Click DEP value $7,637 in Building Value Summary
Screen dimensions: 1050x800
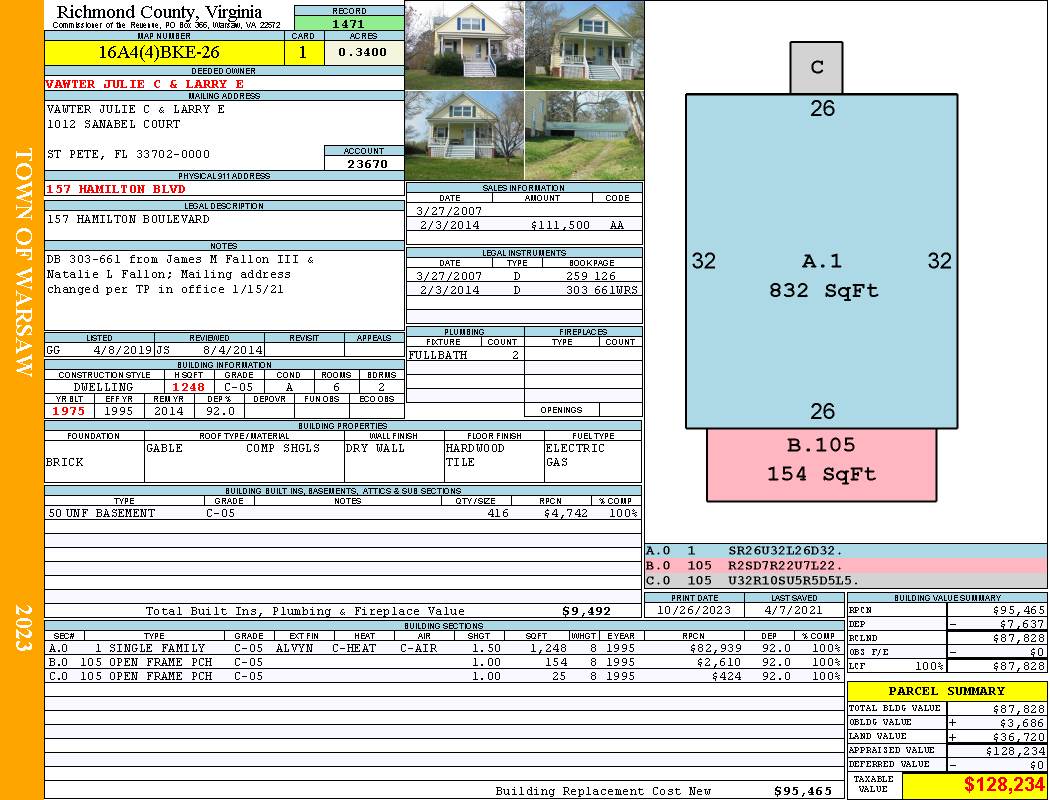click(x=1021, y=624)
